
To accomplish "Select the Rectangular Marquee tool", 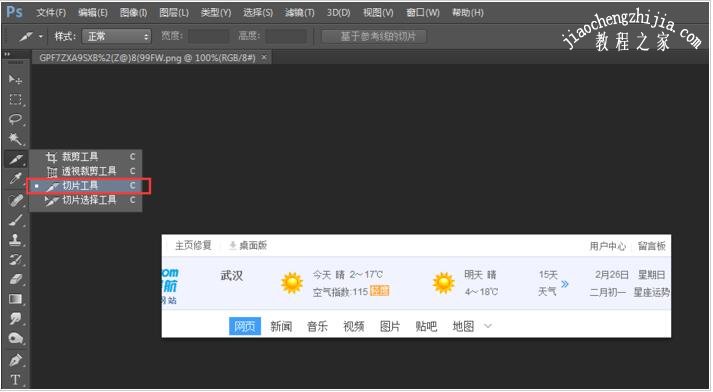I will 15,99.
